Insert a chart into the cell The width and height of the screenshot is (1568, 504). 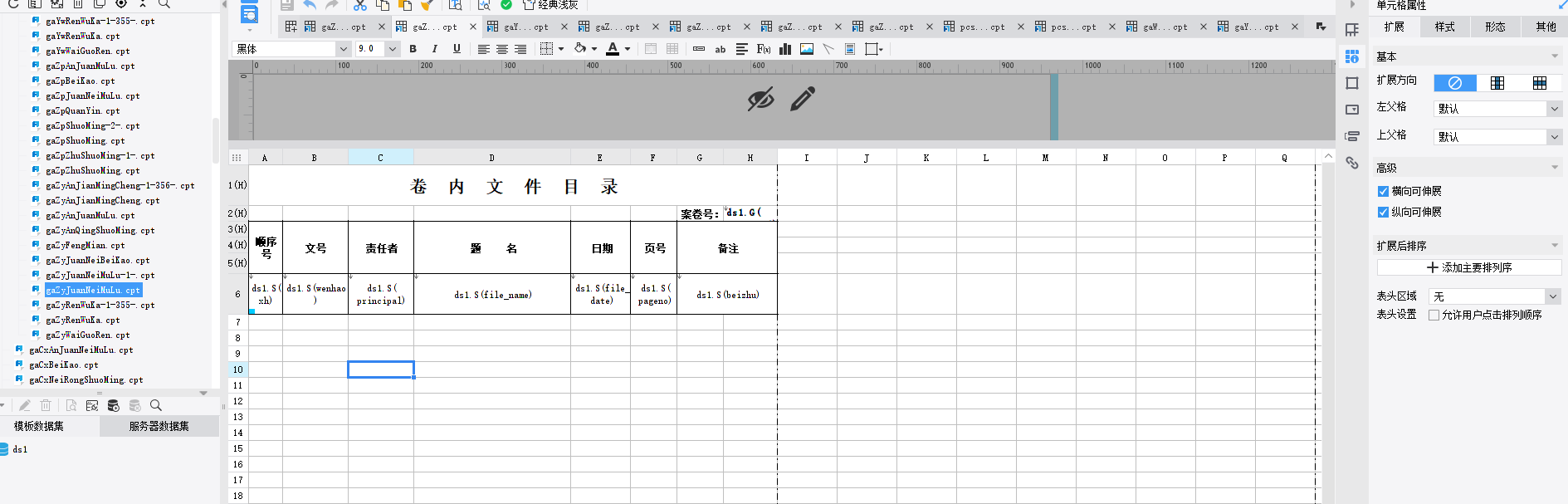[x=785, y=49]
